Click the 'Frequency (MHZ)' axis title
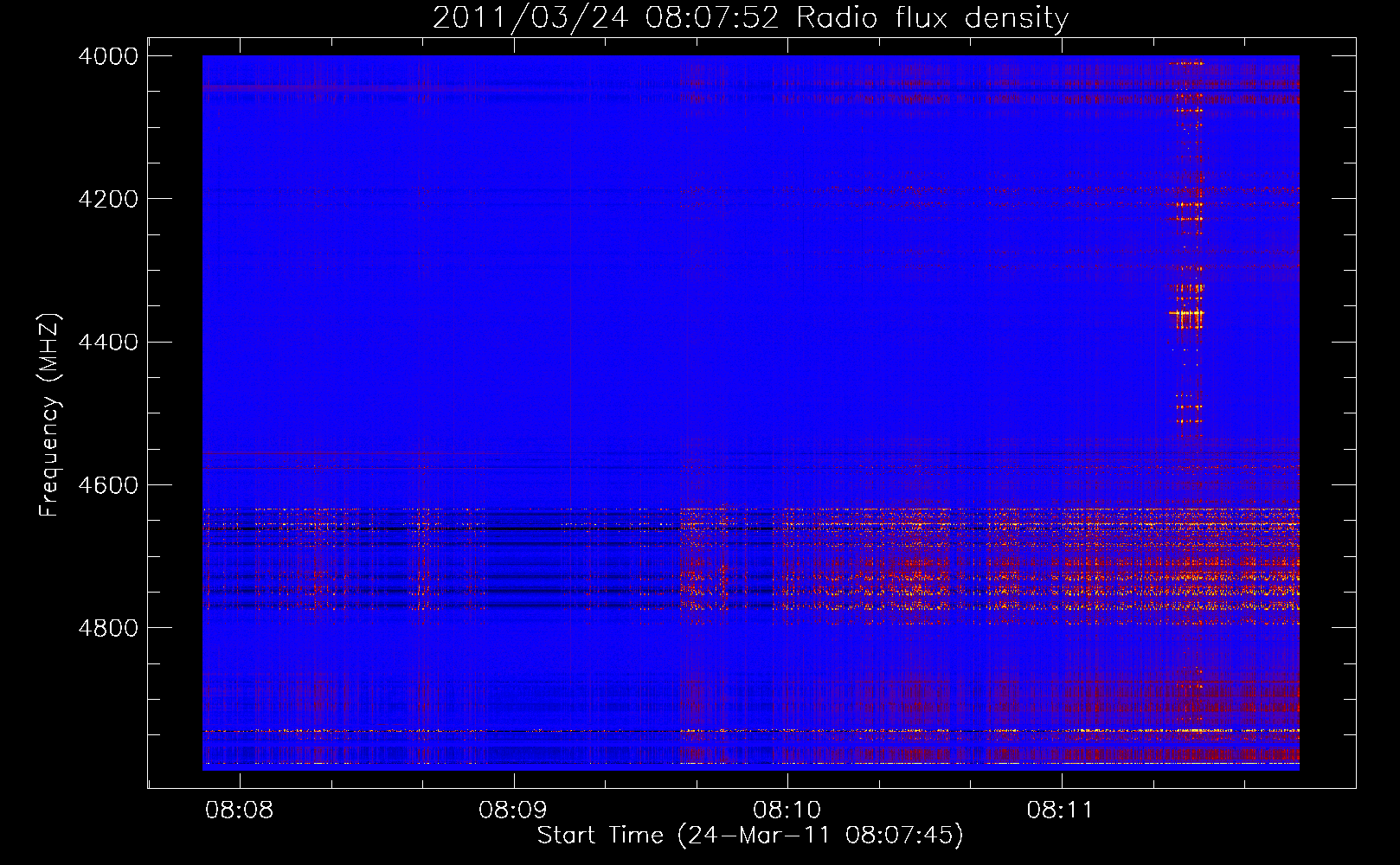The height and width of the screenshot is (865, 1400). [50, 415]
